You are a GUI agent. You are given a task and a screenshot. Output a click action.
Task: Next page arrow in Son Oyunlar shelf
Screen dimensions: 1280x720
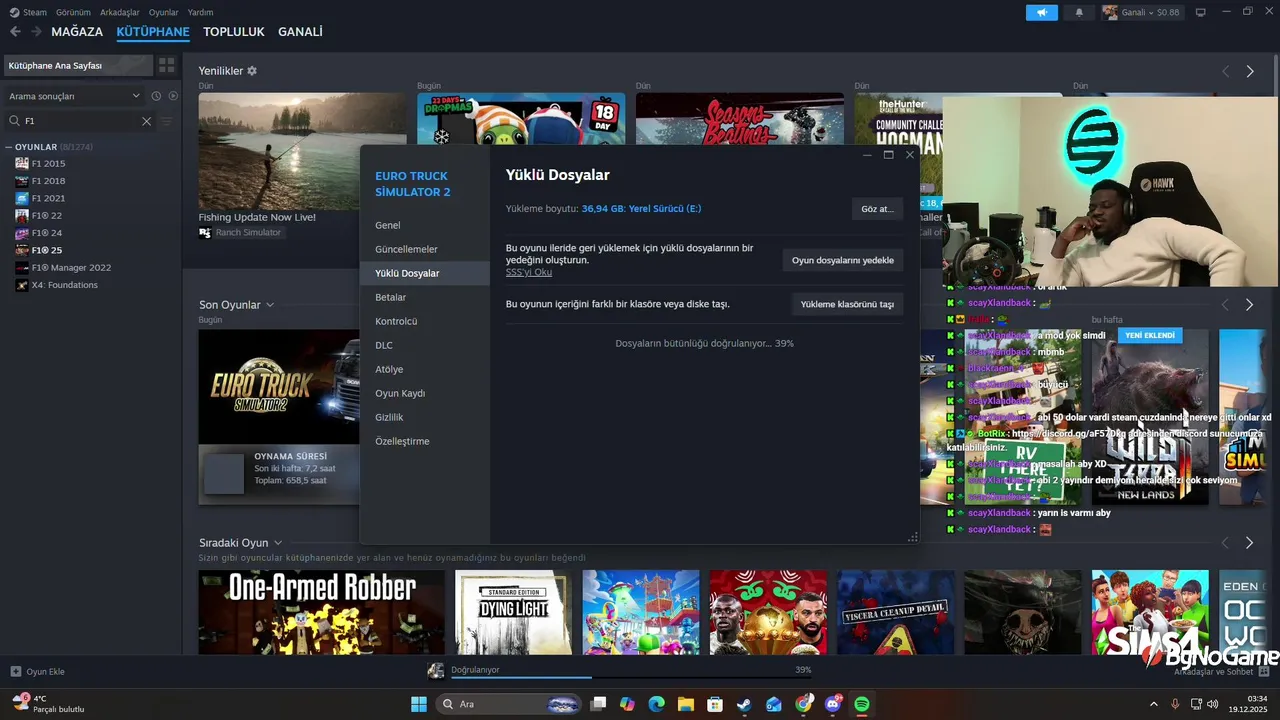click(1250, 304)
